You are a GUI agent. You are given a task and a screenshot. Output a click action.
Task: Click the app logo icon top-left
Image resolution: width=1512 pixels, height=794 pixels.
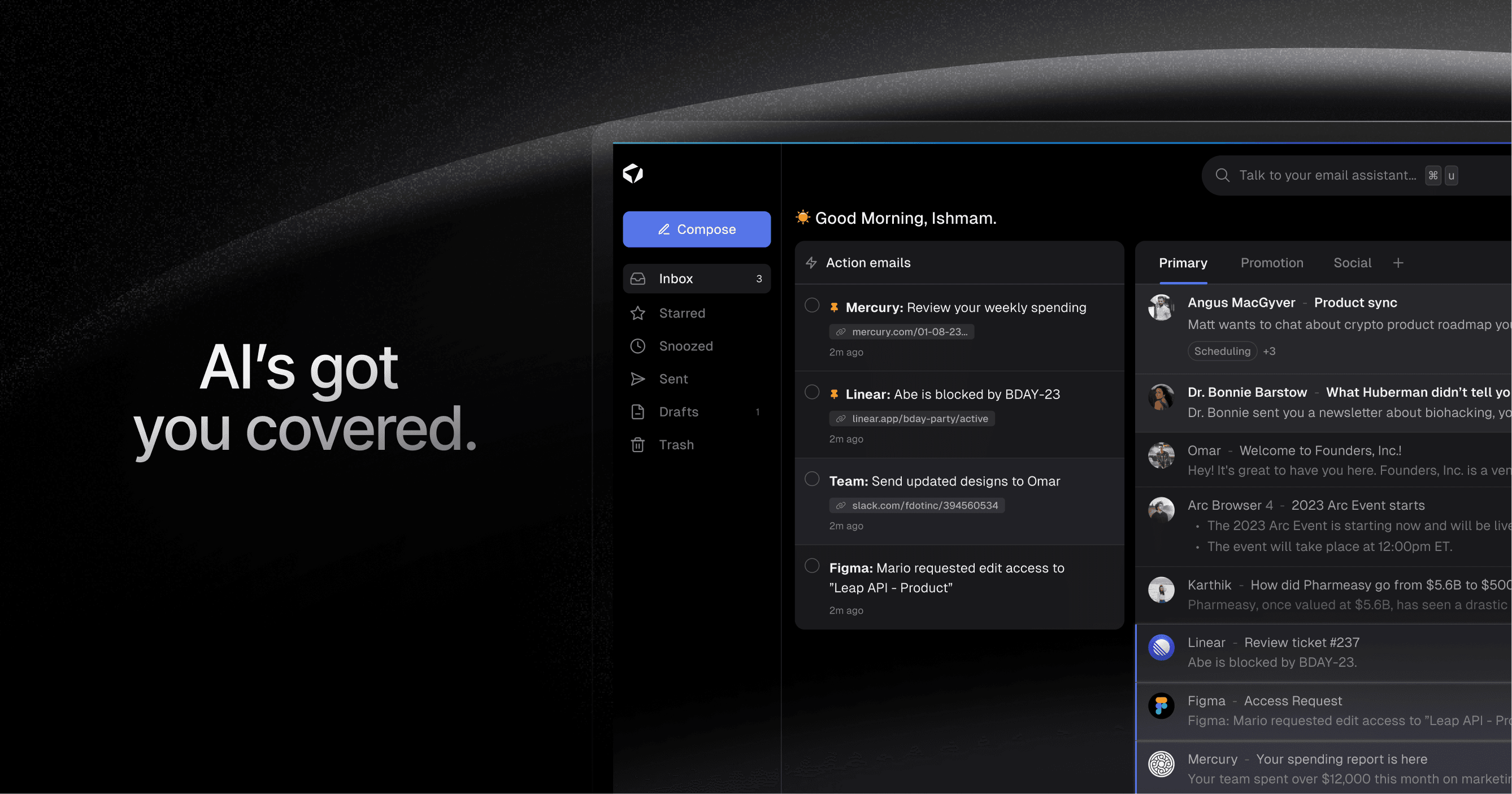pyautogui.click(x=634, y=173)
